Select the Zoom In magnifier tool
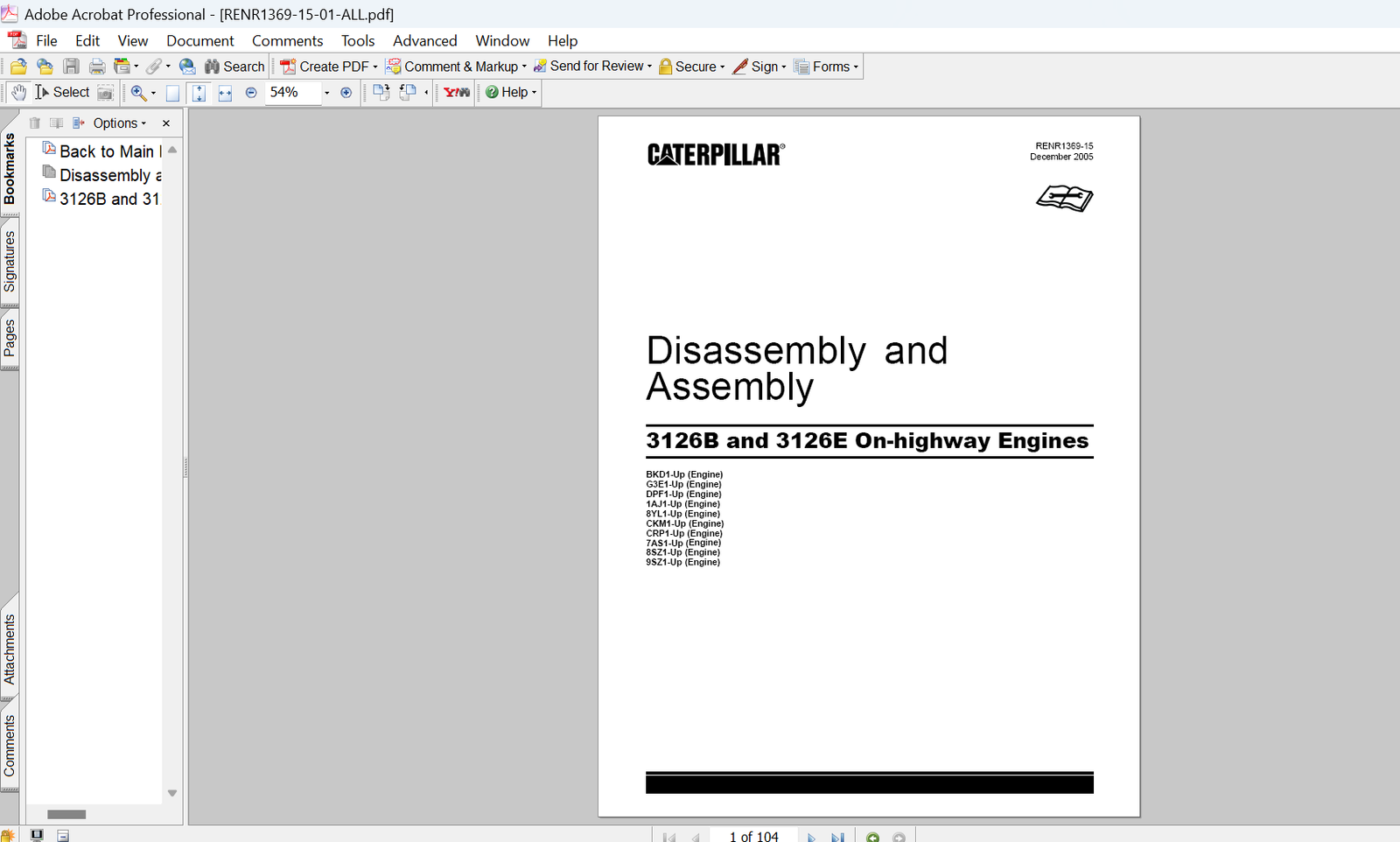Screen dimensions: 1400x842 click(x=138, y=93)
